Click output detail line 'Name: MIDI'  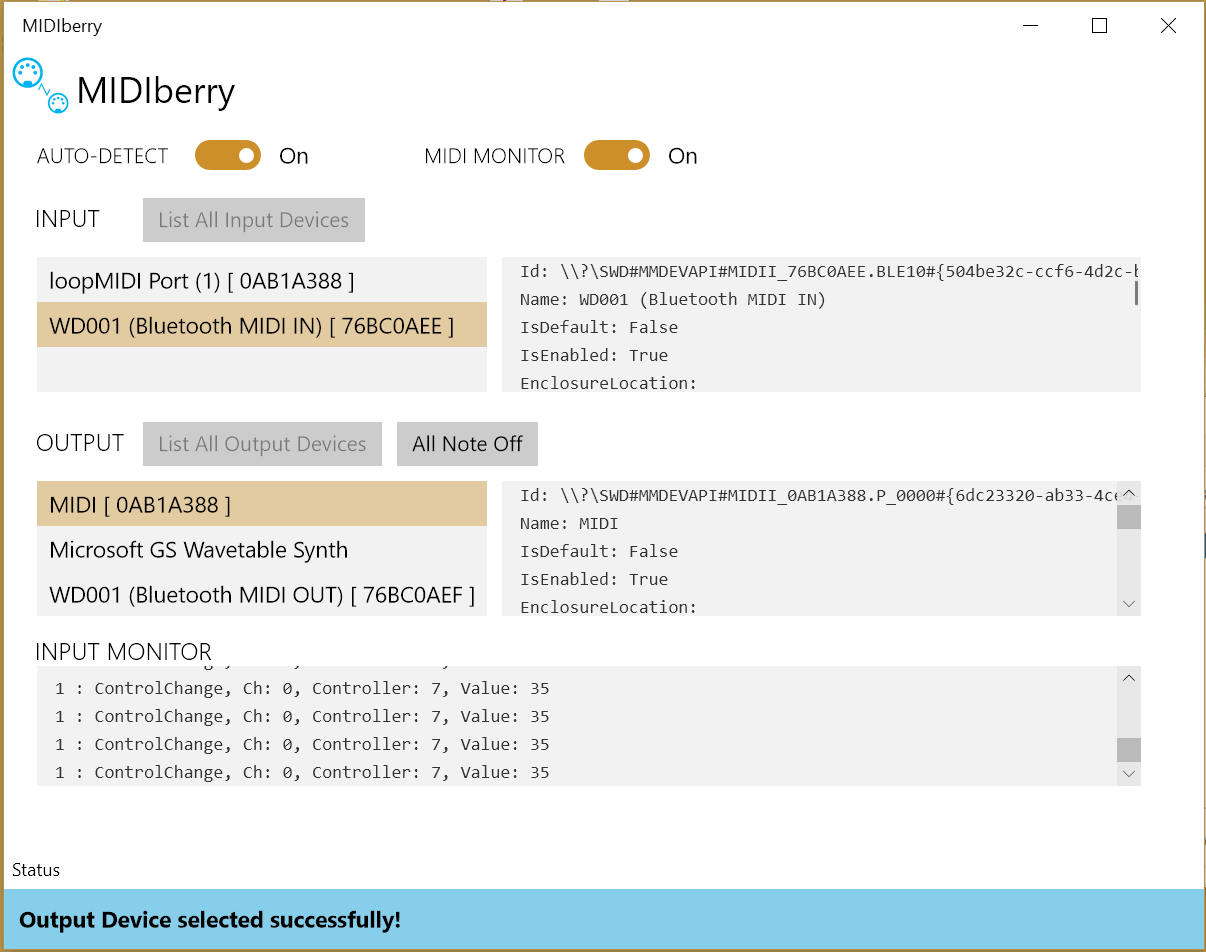569,523
